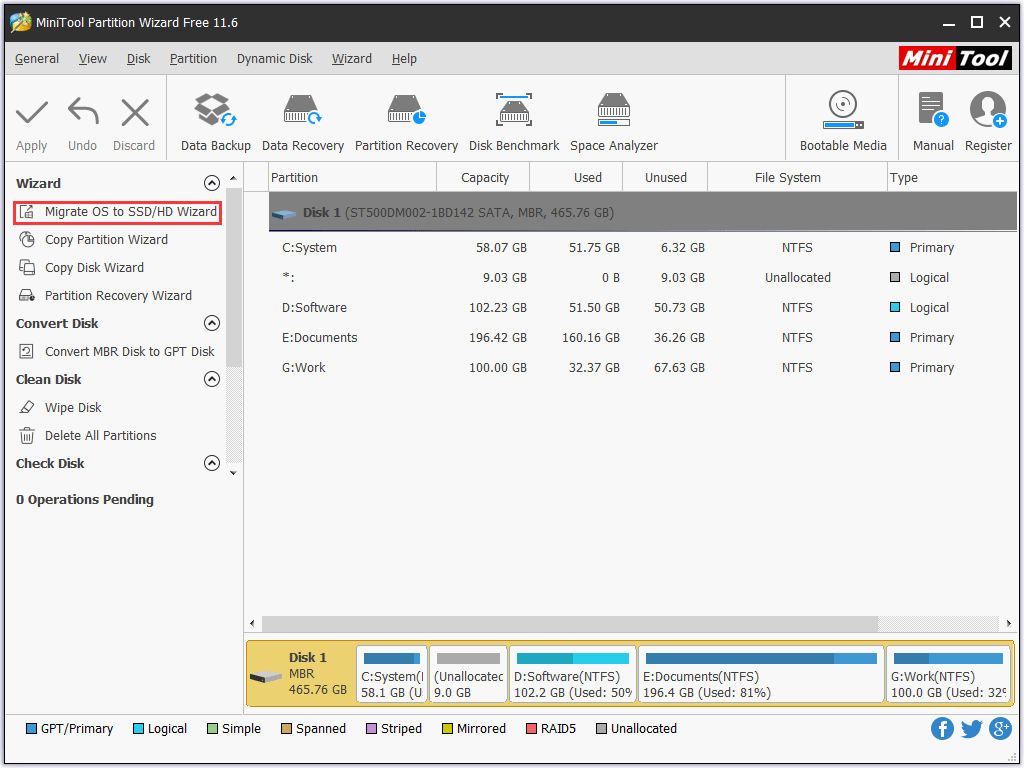Launch Migrate OS to SSD/HD Wizard
The width and height of the screenshot is (1024, 768).
tap(131, 212)
